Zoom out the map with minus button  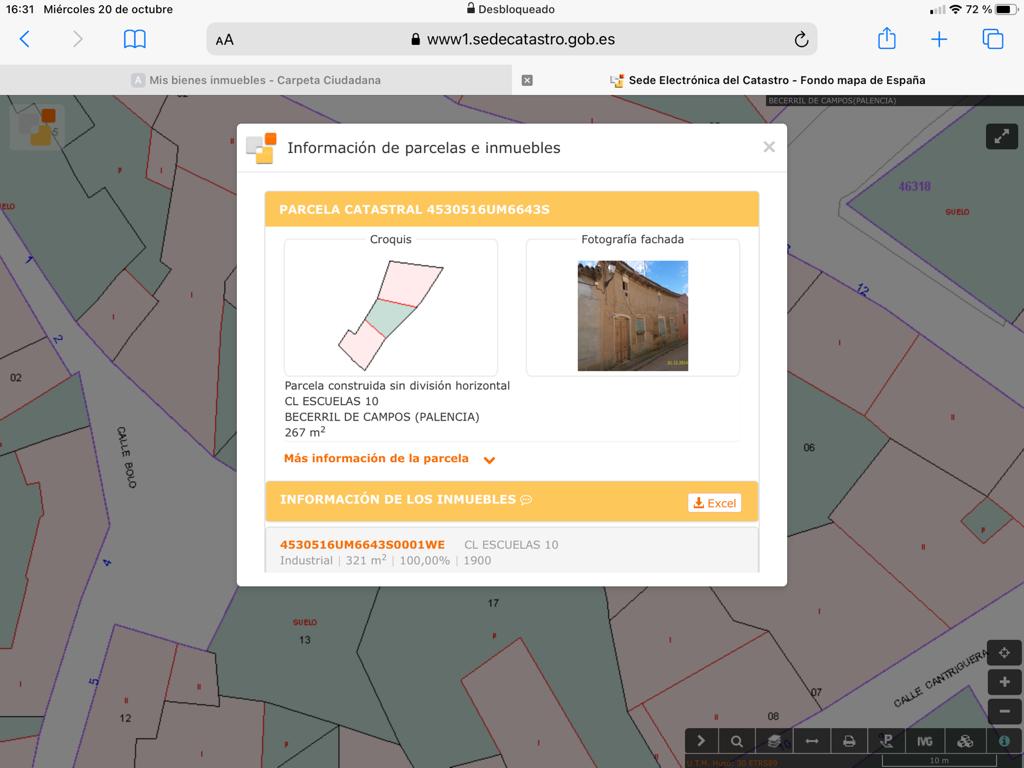coord(1004,711)
